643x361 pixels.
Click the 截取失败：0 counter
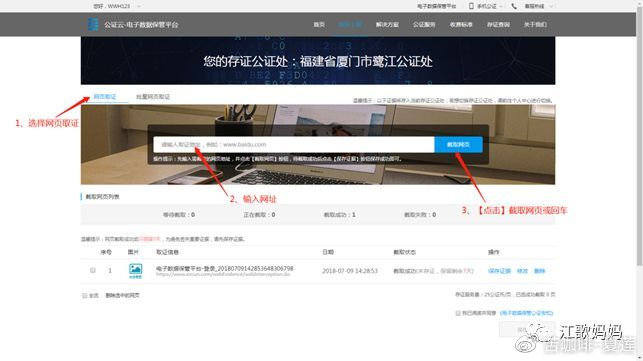coord(420,215)
